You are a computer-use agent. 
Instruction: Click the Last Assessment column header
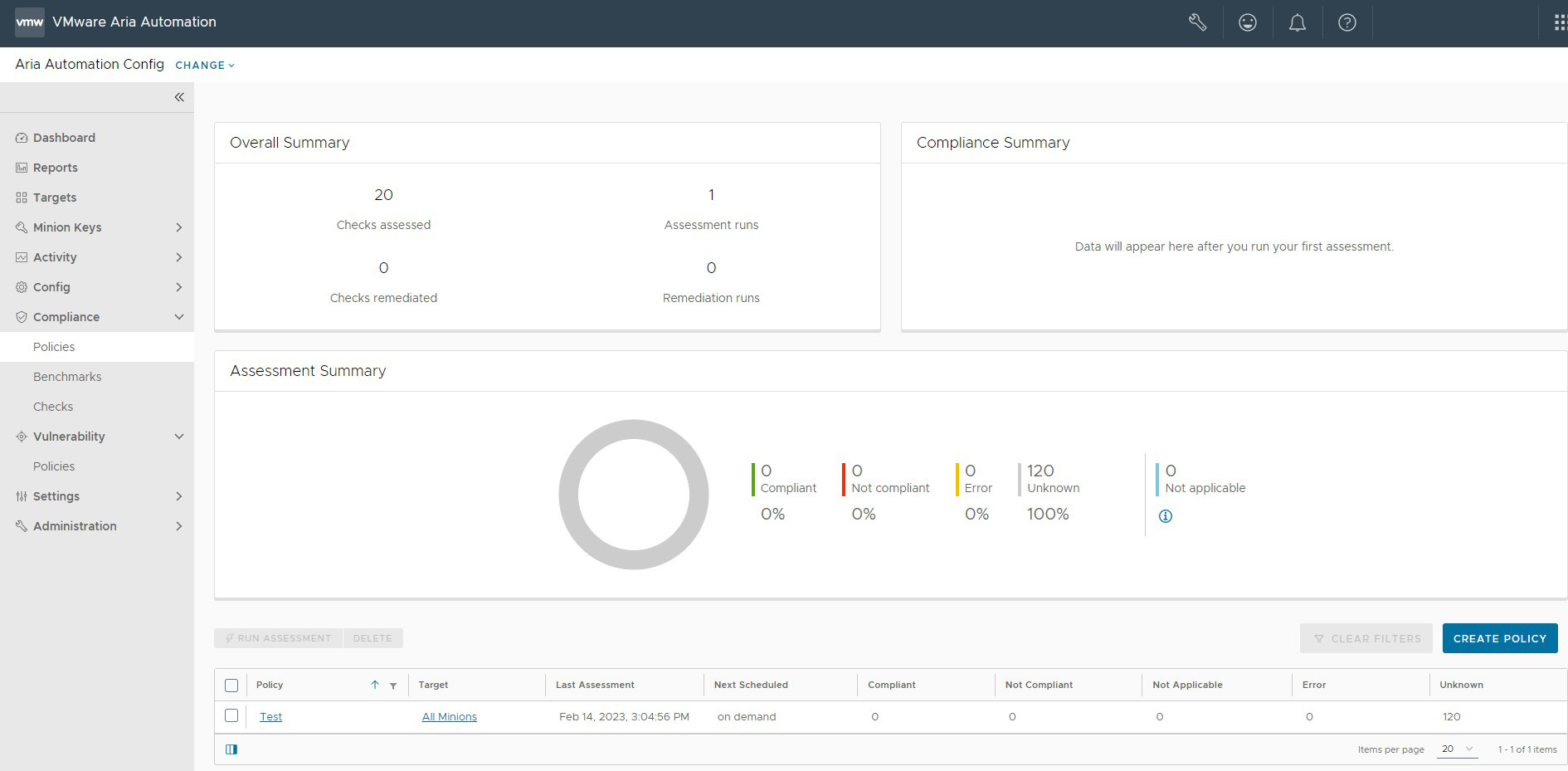[595, 685]
